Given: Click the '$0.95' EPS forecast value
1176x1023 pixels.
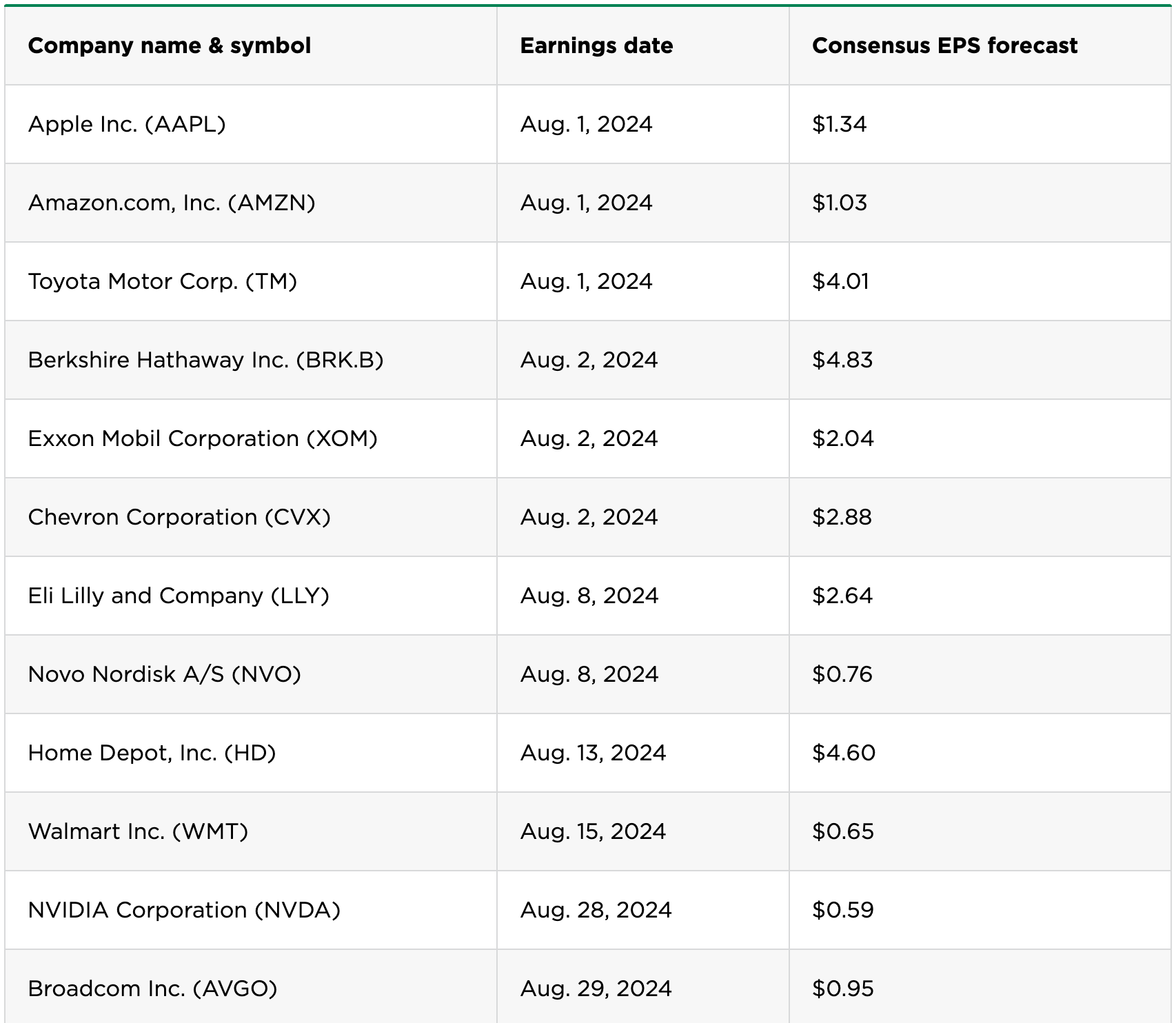Looking at the screenshot, I should pyautogui.click(x=843, y=989).
